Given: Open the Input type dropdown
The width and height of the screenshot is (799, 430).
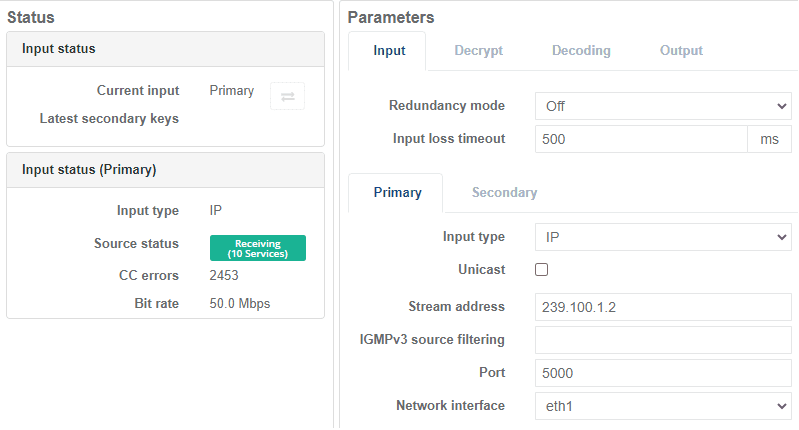Looking at the screenshot, I should coord(663,237).
